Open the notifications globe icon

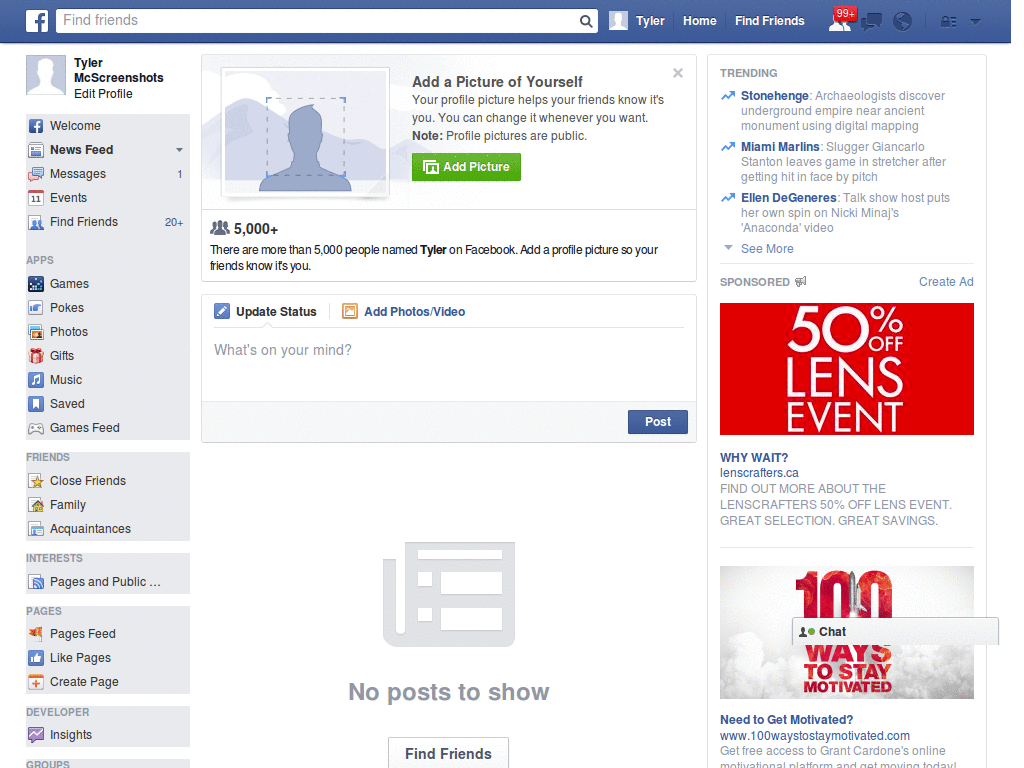pyautogui.click(x=903, y=22)
